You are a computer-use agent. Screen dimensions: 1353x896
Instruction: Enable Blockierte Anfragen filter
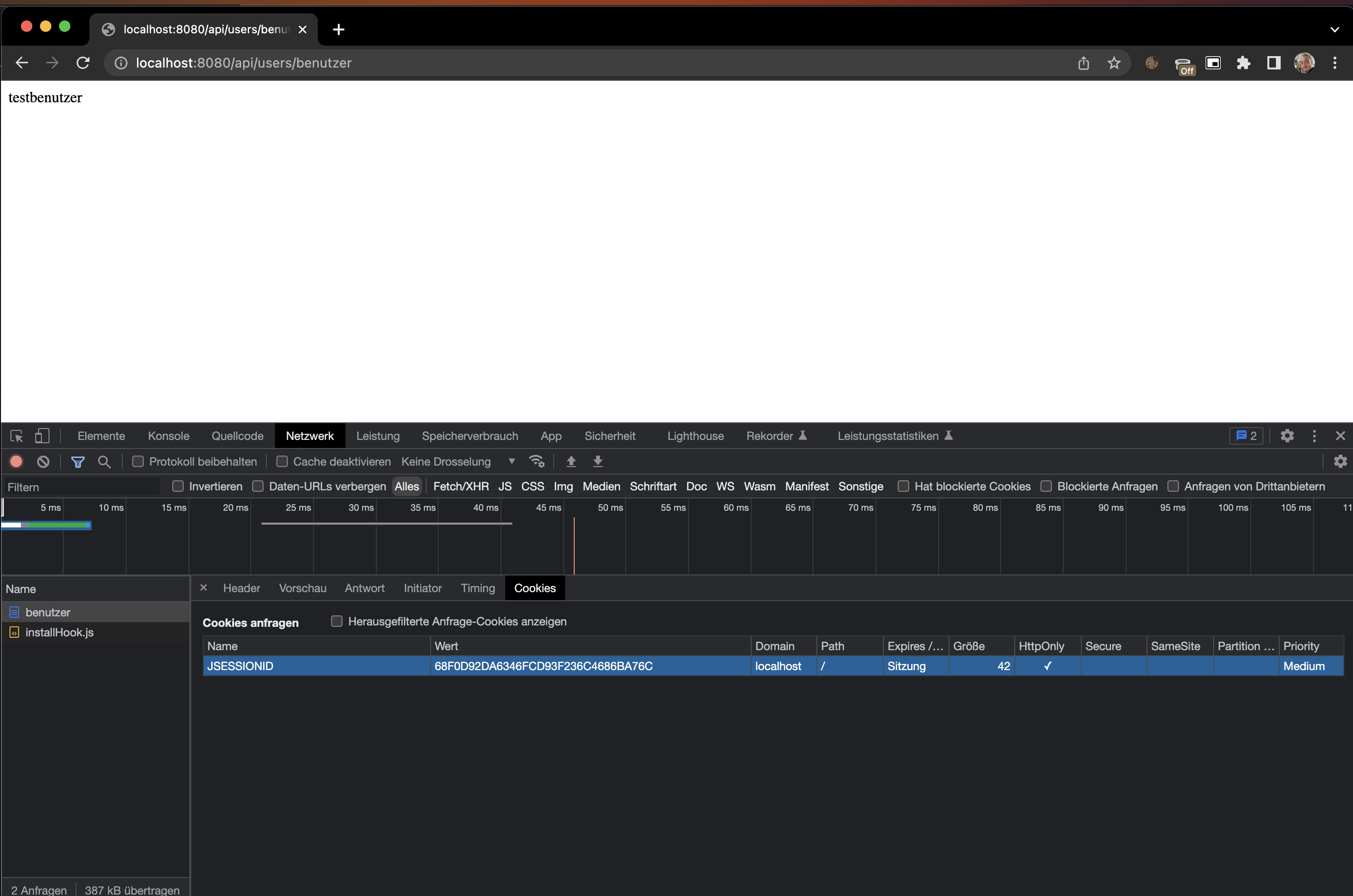click(x=1046, y=487)
